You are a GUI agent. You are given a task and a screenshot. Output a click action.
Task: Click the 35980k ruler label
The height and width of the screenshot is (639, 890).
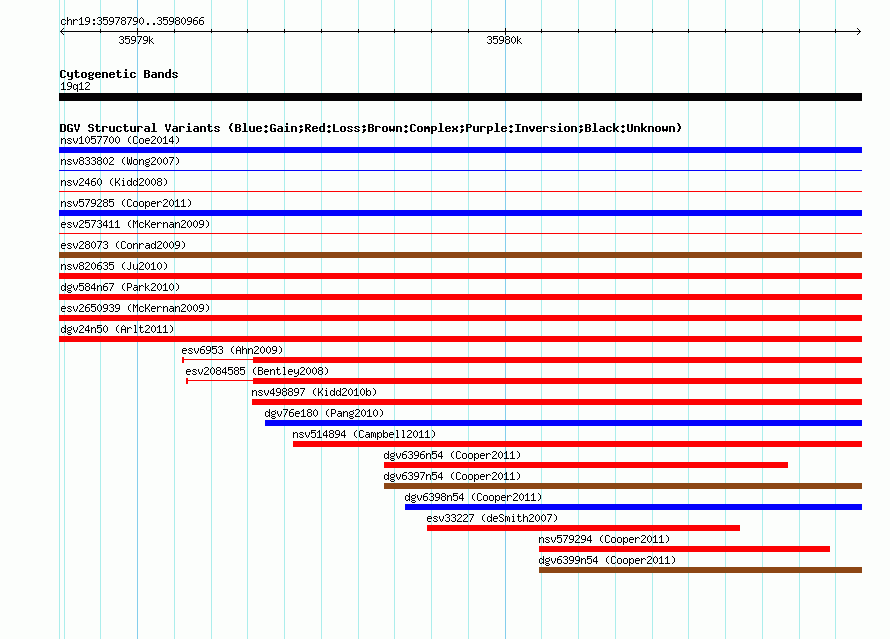[504, 40]
